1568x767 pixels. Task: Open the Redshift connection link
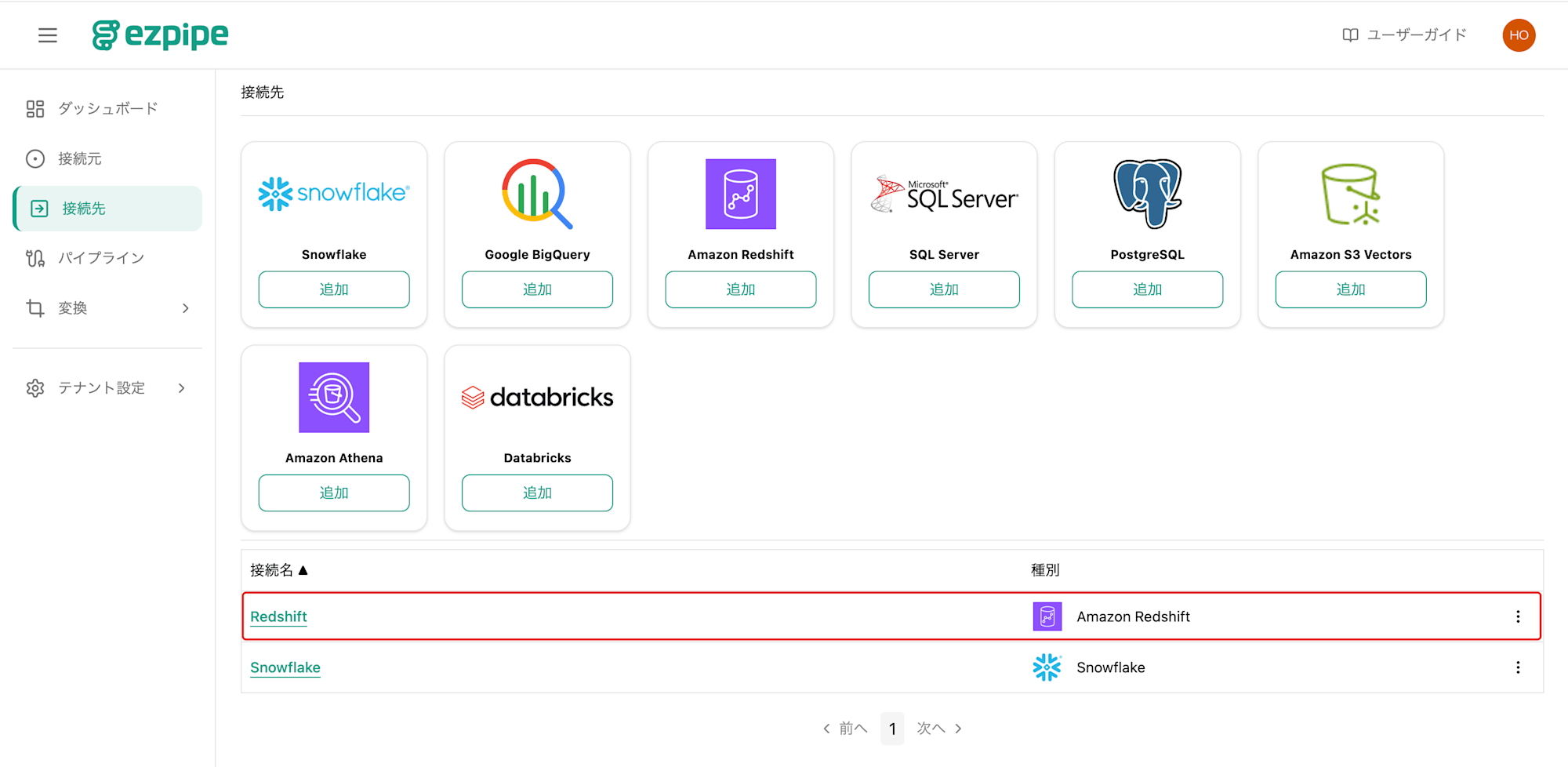pos(278,617)
